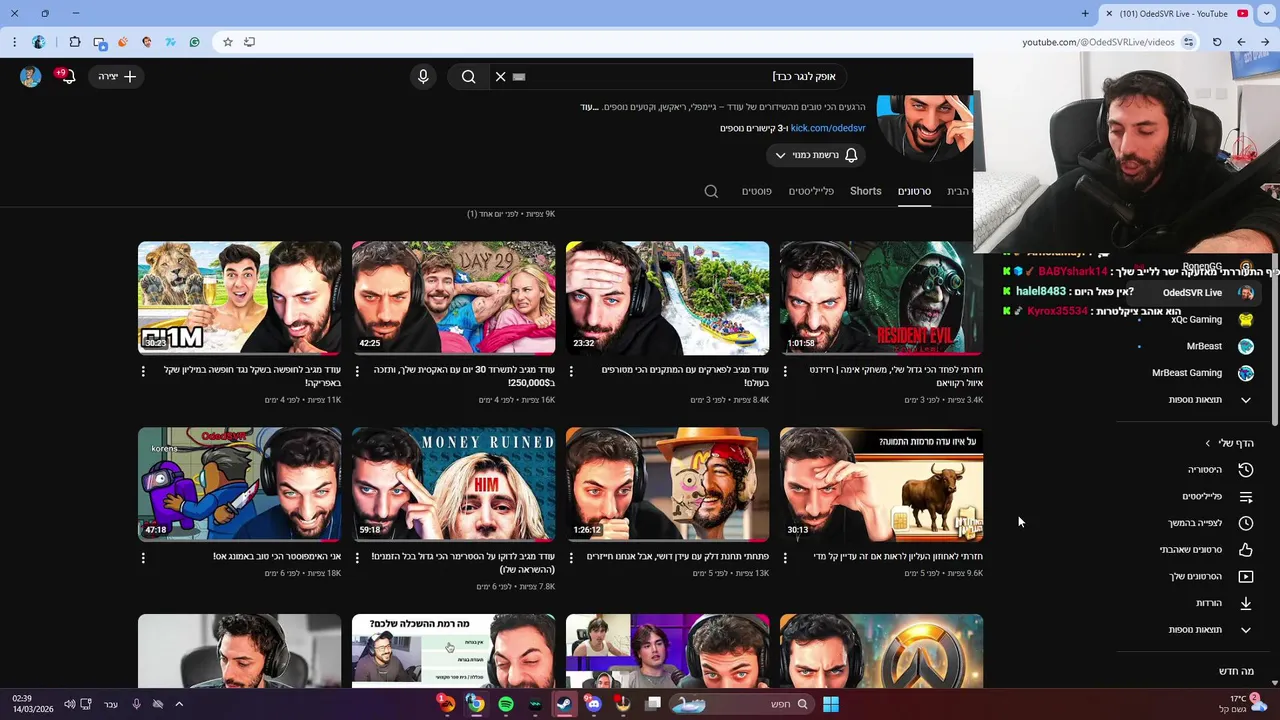Click the Grammarly extension icon
The height and width of the screenshot is (720, 1280).
[x=194, y=42]
